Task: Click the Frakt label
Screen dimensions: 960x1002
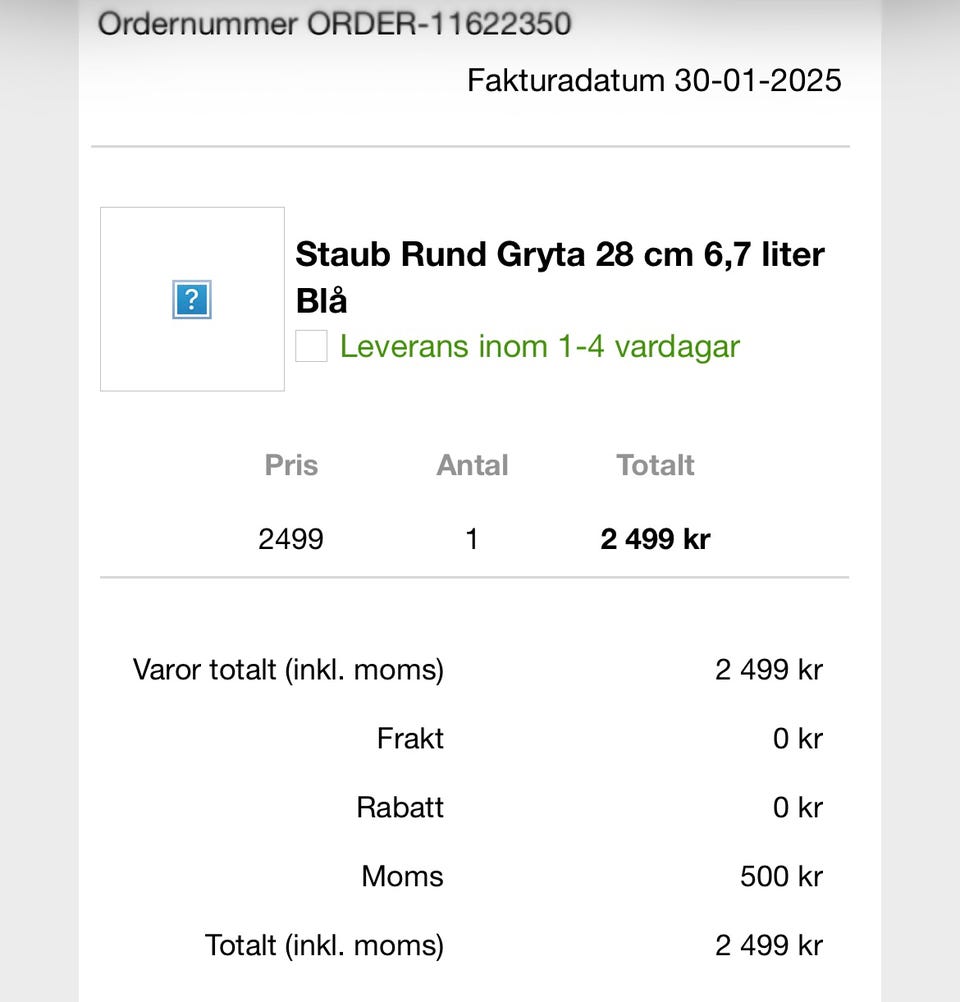Action: pos(410,739)
